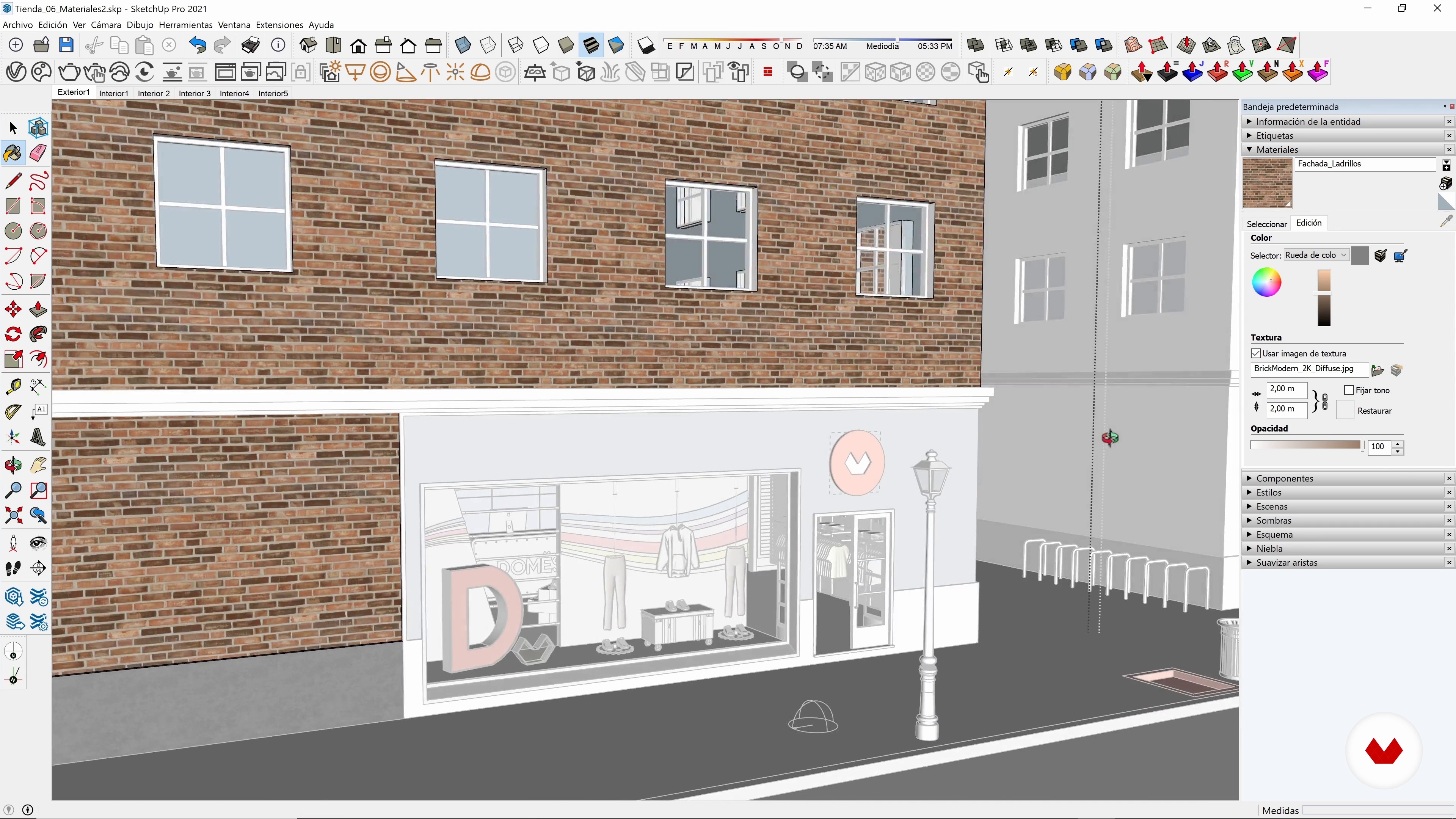Image resolution: width=1456 pixels, height=819 pixels.
Task: Toggle X-Ray face style
Action: (463, 45)
